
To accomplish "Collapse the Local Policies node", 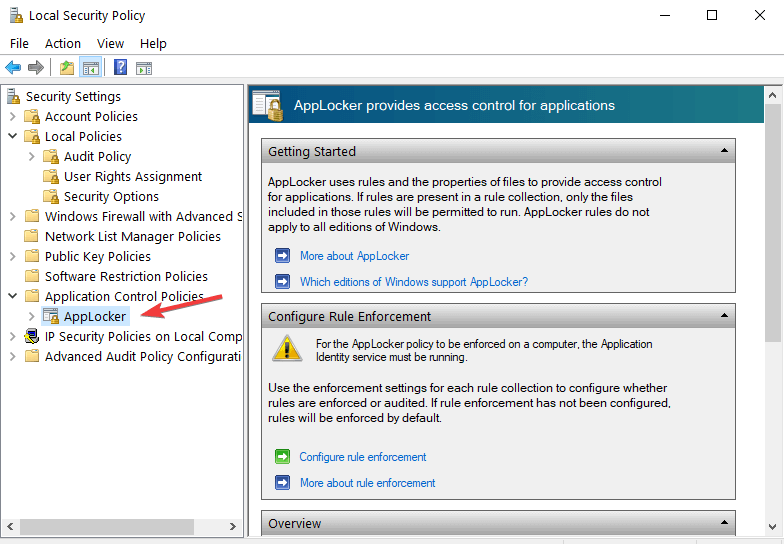I will [x=13, y=136].
